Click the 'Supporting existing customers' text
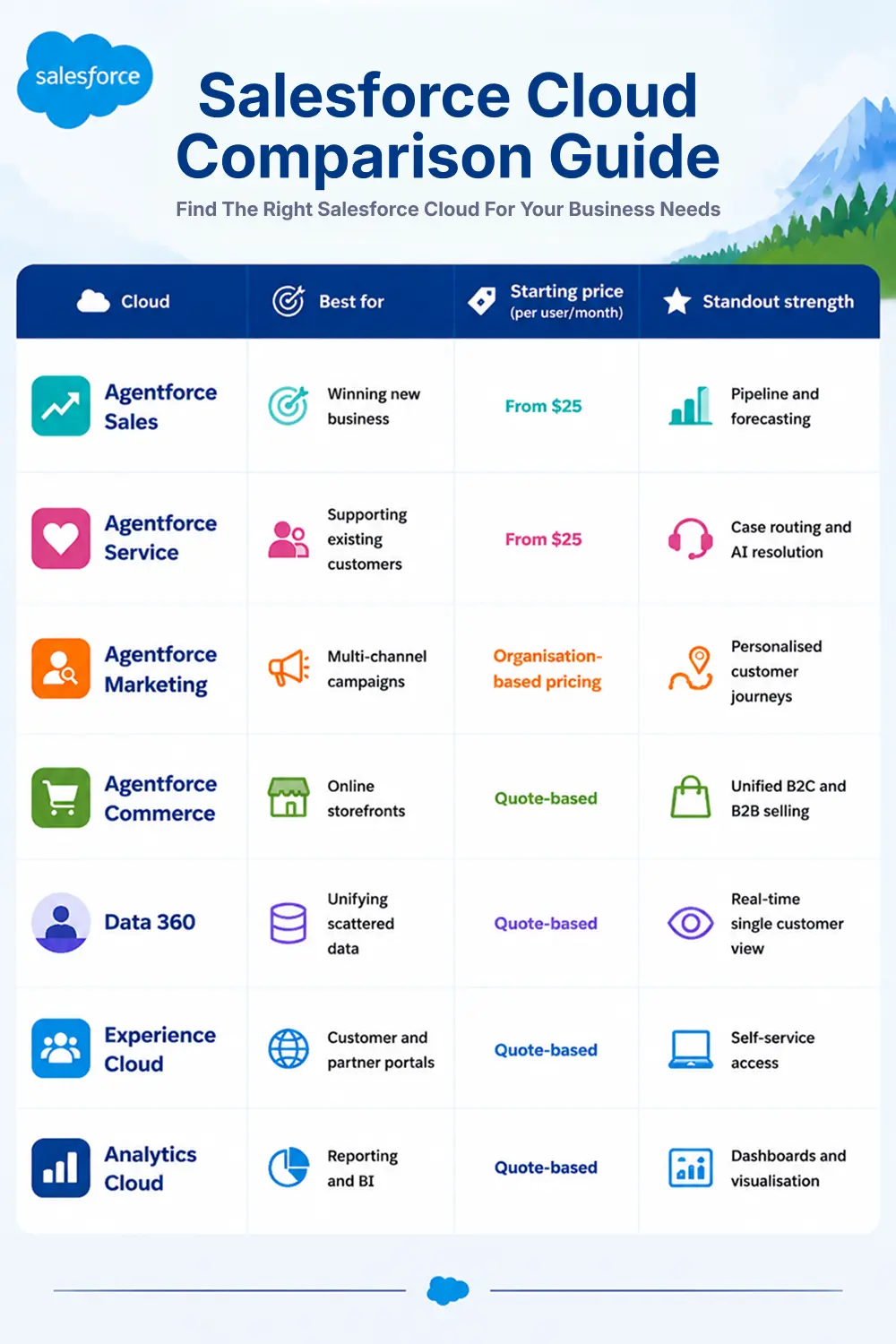 (x=367, y=539)
